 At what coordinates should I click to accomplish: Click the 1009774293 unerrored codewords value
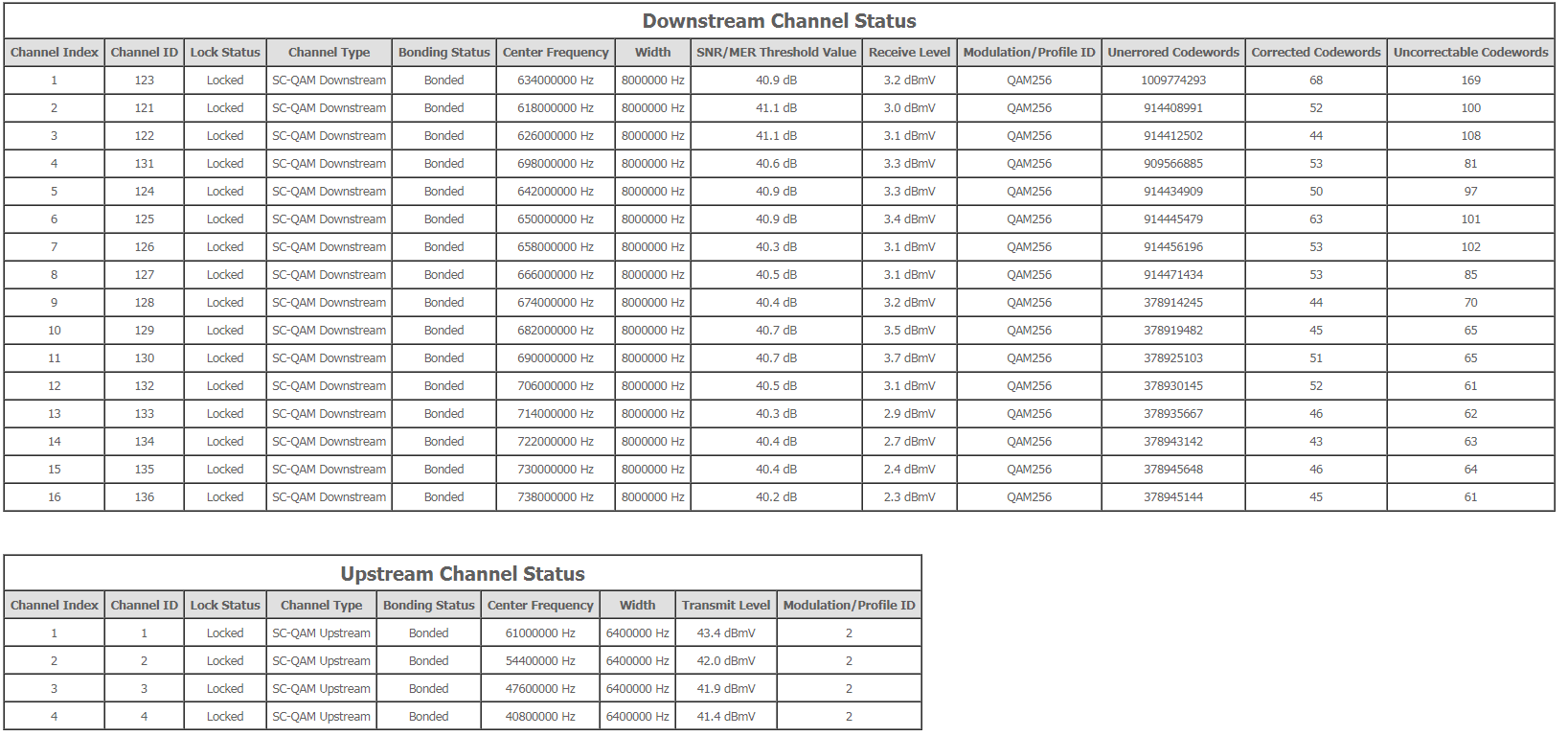coord(1172,80)
